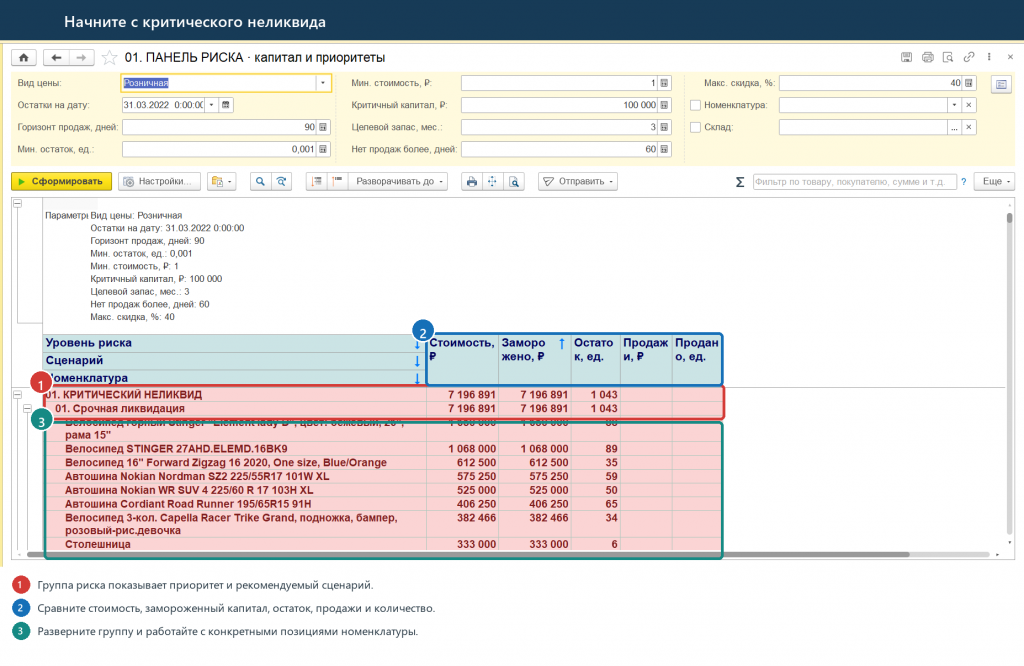Image resolution: width=1024 pixels, height=666 pixels.
Task: Copy link to report via chain icon
Action: 969,57
